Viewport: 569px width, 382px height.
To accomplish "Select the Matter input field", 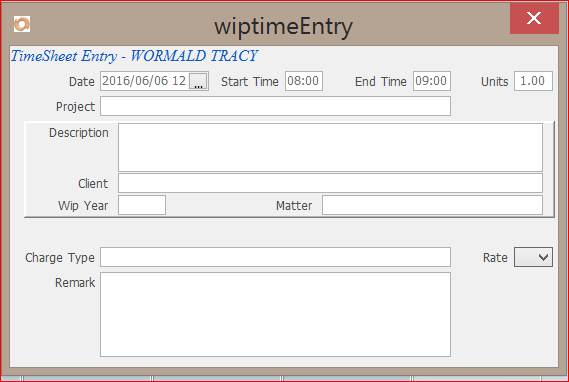I will click(433, 205).
